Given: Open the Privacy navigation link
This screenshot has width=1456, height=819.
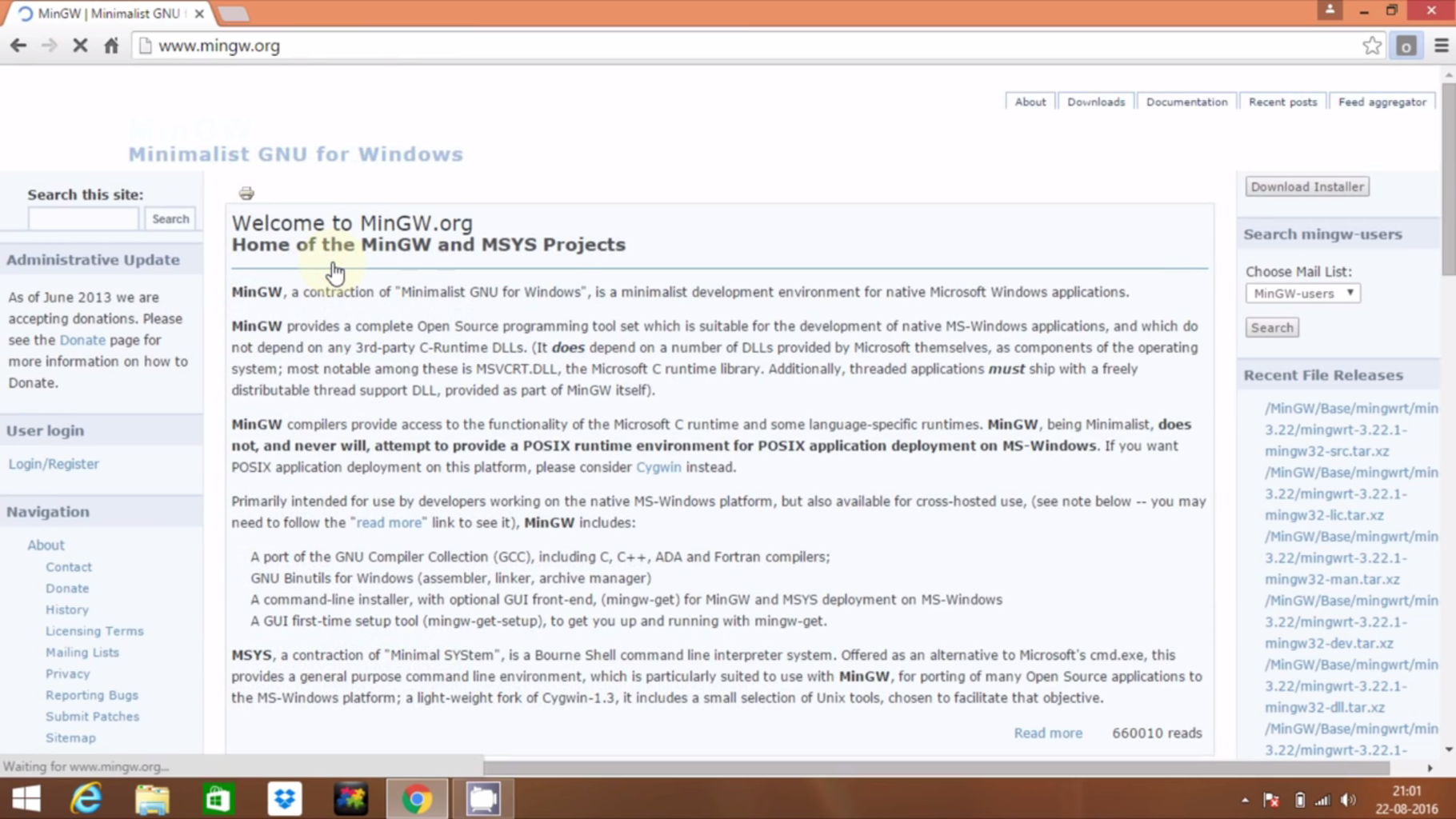Looking at the screenshot, I should coord(68,673).
